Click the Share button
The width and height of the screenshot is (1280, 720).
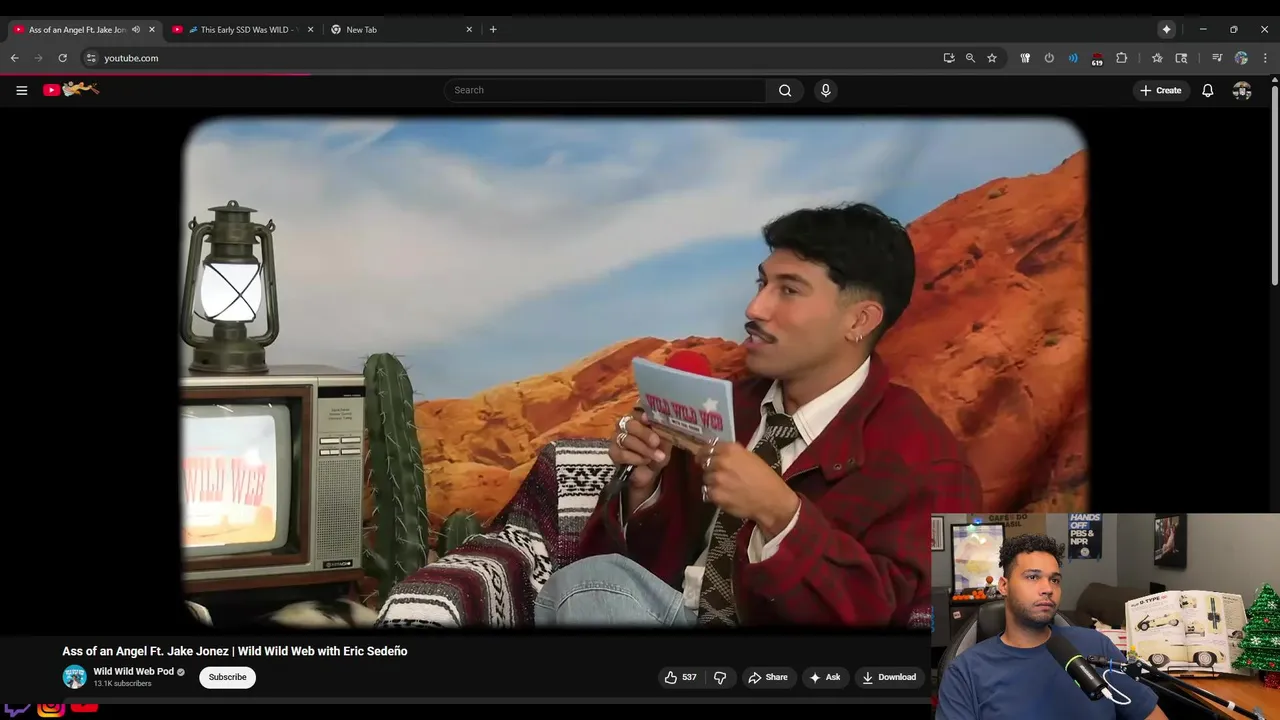click(768, 677)
